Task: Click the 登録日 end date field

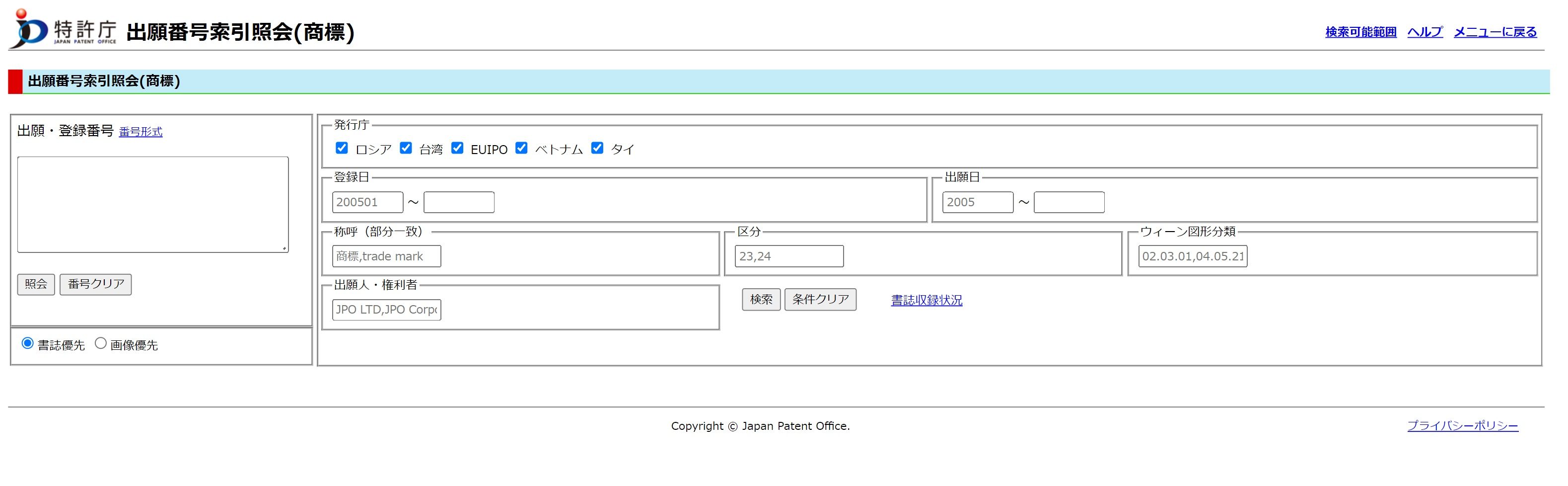Action: click(459, 202)
